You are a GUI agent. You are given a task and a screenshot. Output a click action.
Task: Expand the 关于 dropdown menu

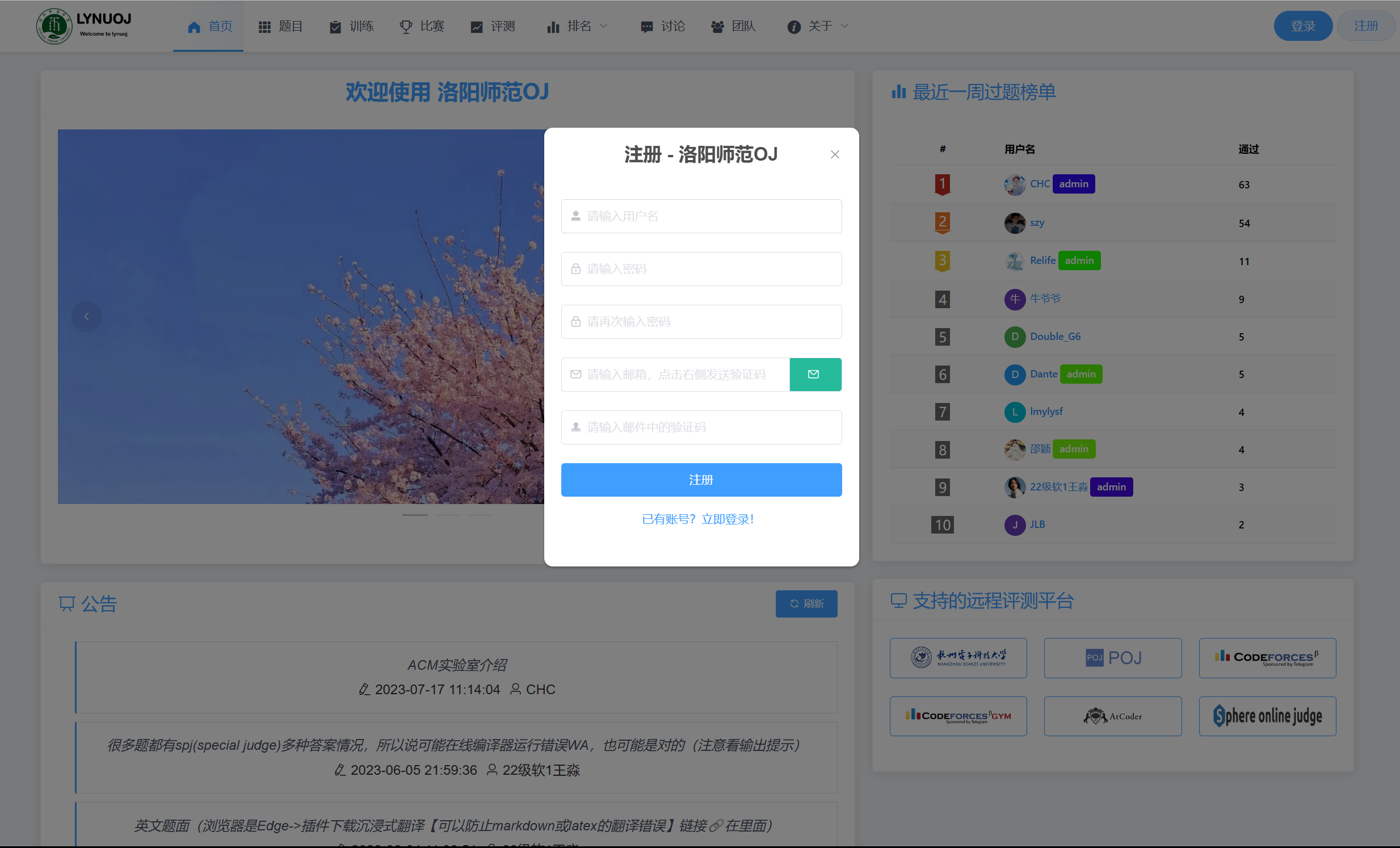(818, 26)
